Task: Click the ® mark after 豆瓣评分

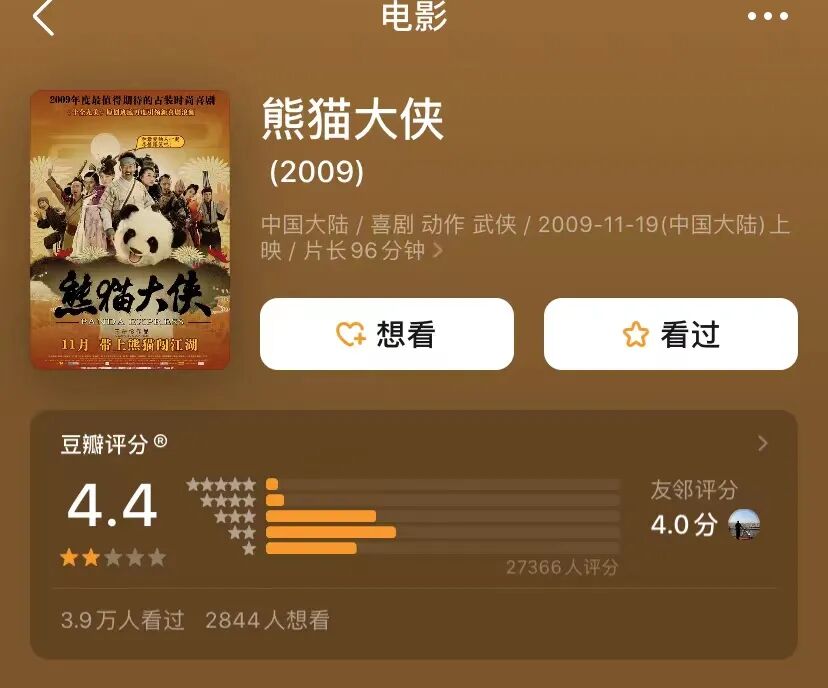Action: click(x=161, y=441)
